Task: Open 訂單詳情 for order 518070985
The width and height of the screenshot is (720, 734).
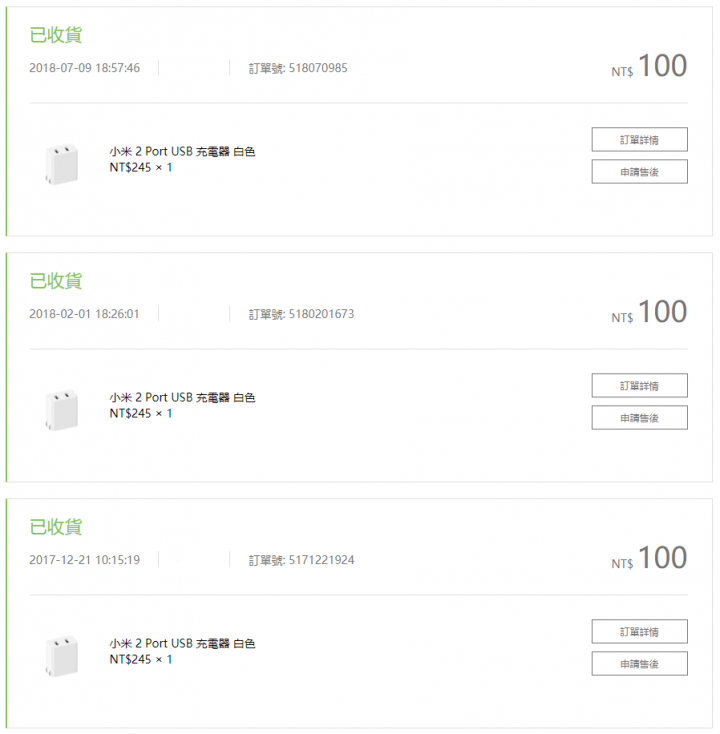Action: pyautogui.click(x=639, y=139)
